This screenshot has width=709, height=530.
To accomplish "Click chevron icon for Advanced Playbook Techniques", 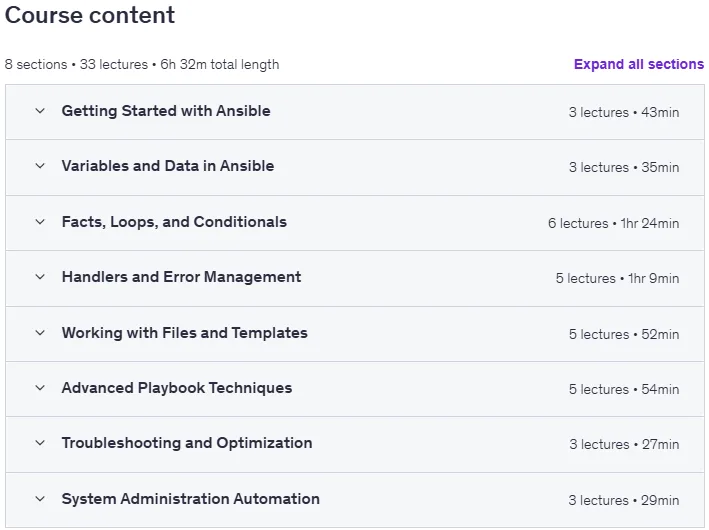I will pyautogui.click(x=40, y=388).
